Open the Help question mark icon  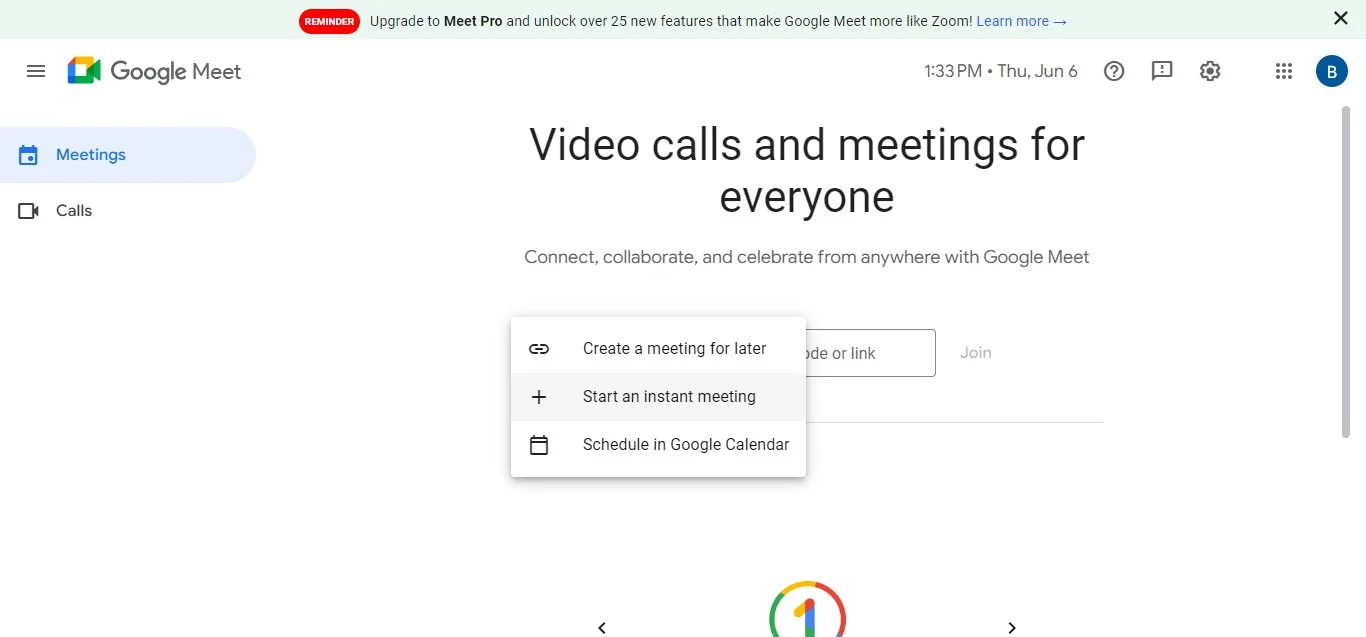point(1114,71)
